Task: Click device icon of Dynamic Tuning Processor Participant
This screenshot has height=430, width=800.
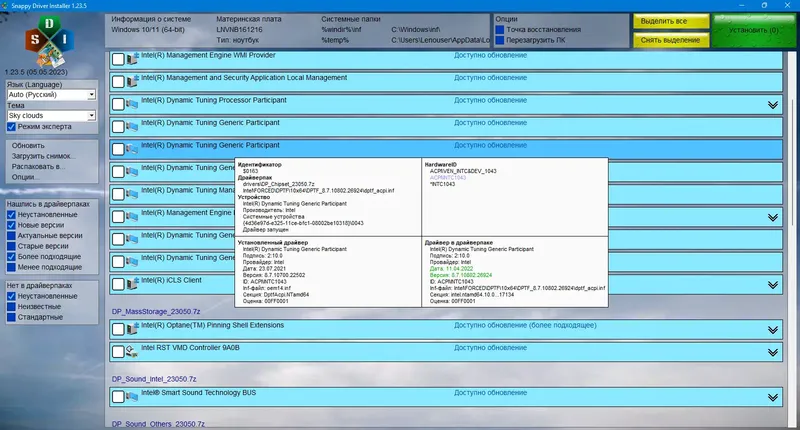Action: [x=132, y=104]
